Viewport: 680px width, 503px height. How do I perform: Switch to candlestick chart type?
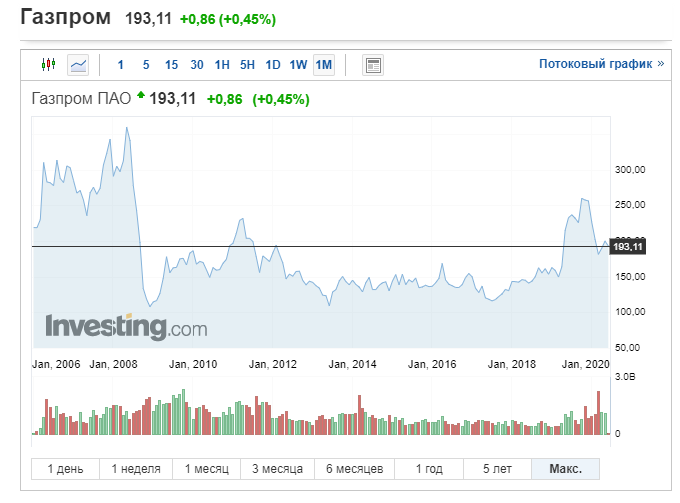tap(49, 65)
